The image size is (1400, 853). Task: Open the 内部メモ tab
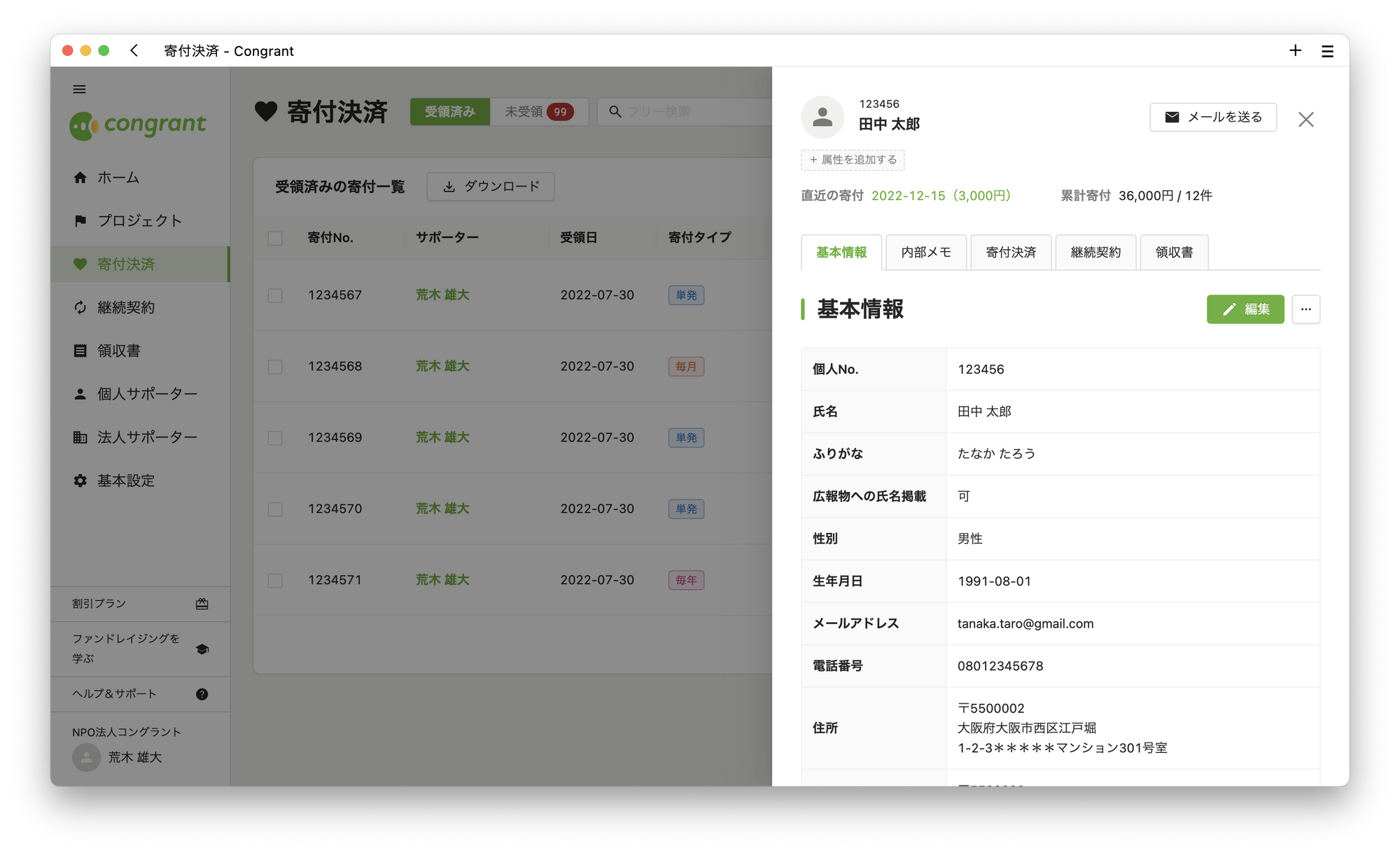(926, 253)
